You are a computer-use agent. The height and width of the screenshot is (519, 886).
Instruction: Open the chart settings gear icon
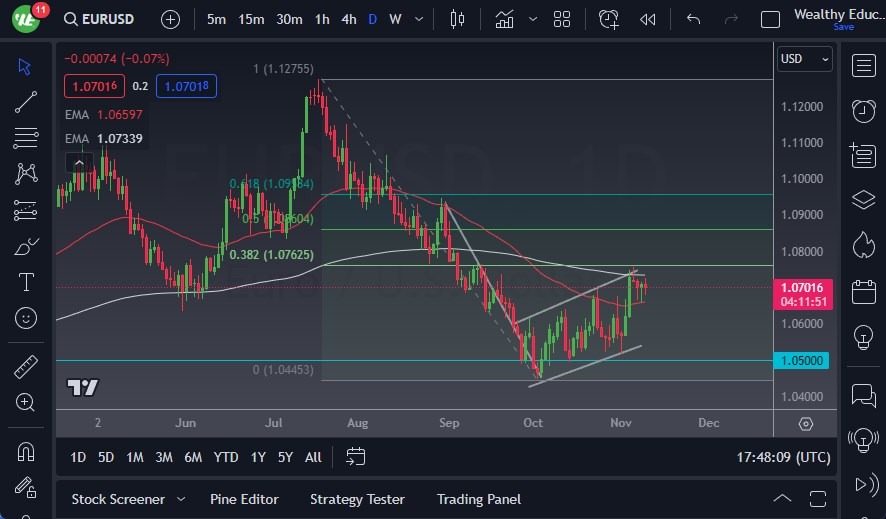(806, 423)
